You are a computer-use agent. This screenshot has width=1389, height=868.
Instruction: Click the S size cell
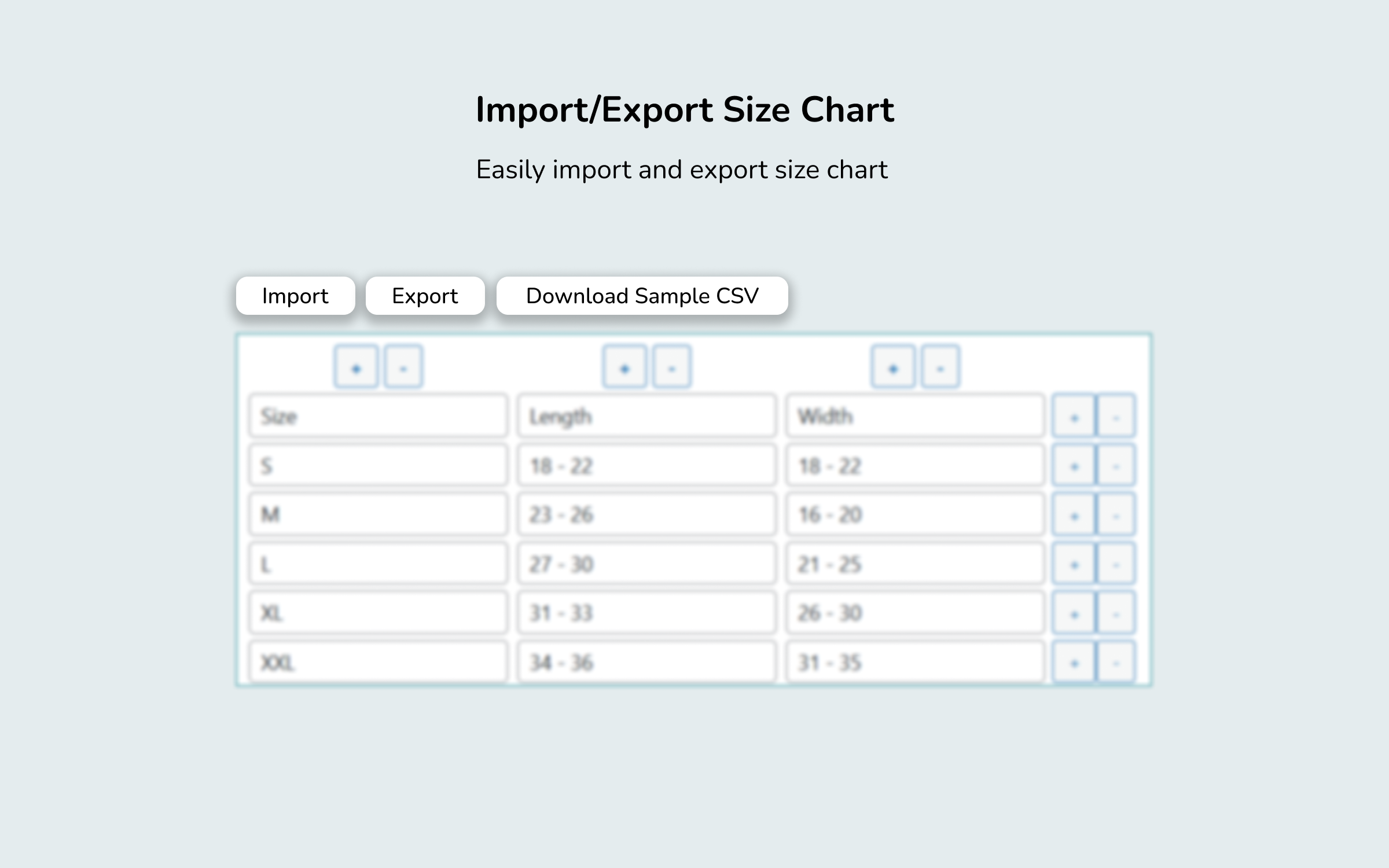click(x=378, y=465)
